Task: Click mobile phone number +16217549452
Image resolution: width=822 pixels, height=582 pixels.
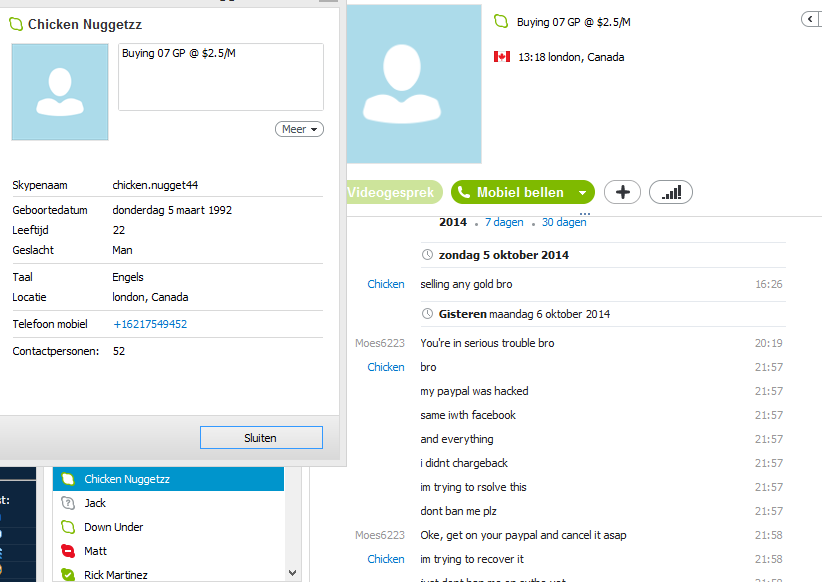Action: (150, 324)
